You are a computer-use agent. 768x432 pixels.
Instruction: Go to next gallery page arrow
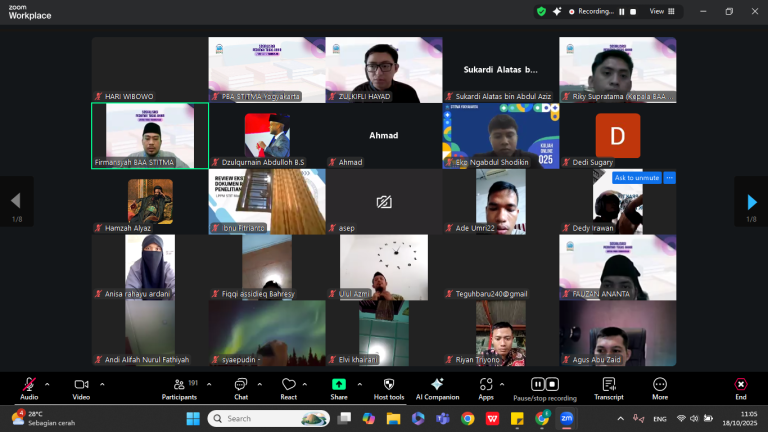click(751, 202)
